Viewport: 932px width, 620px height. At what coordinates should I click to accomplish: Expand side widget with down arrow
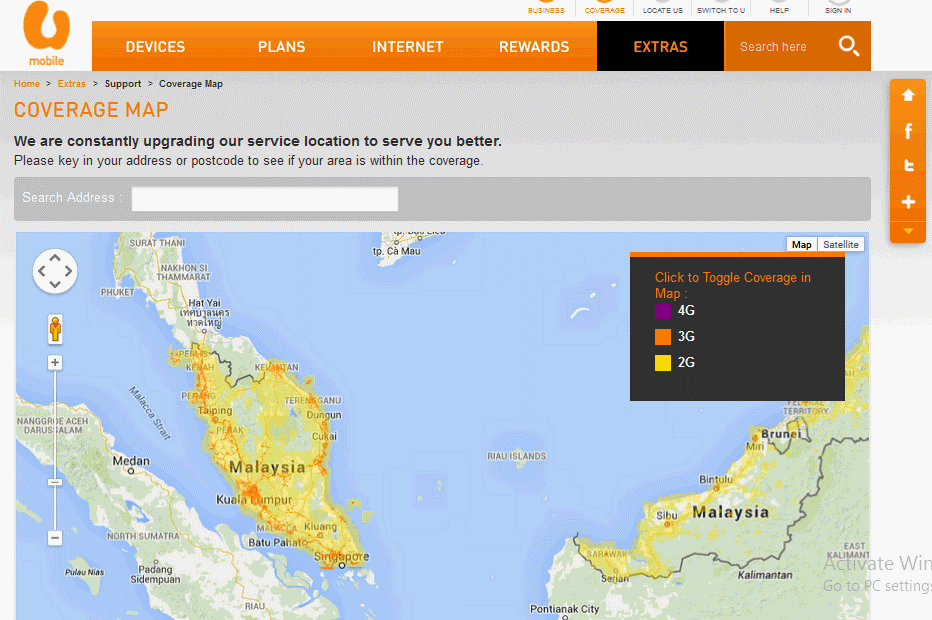(x=908, y=231)
